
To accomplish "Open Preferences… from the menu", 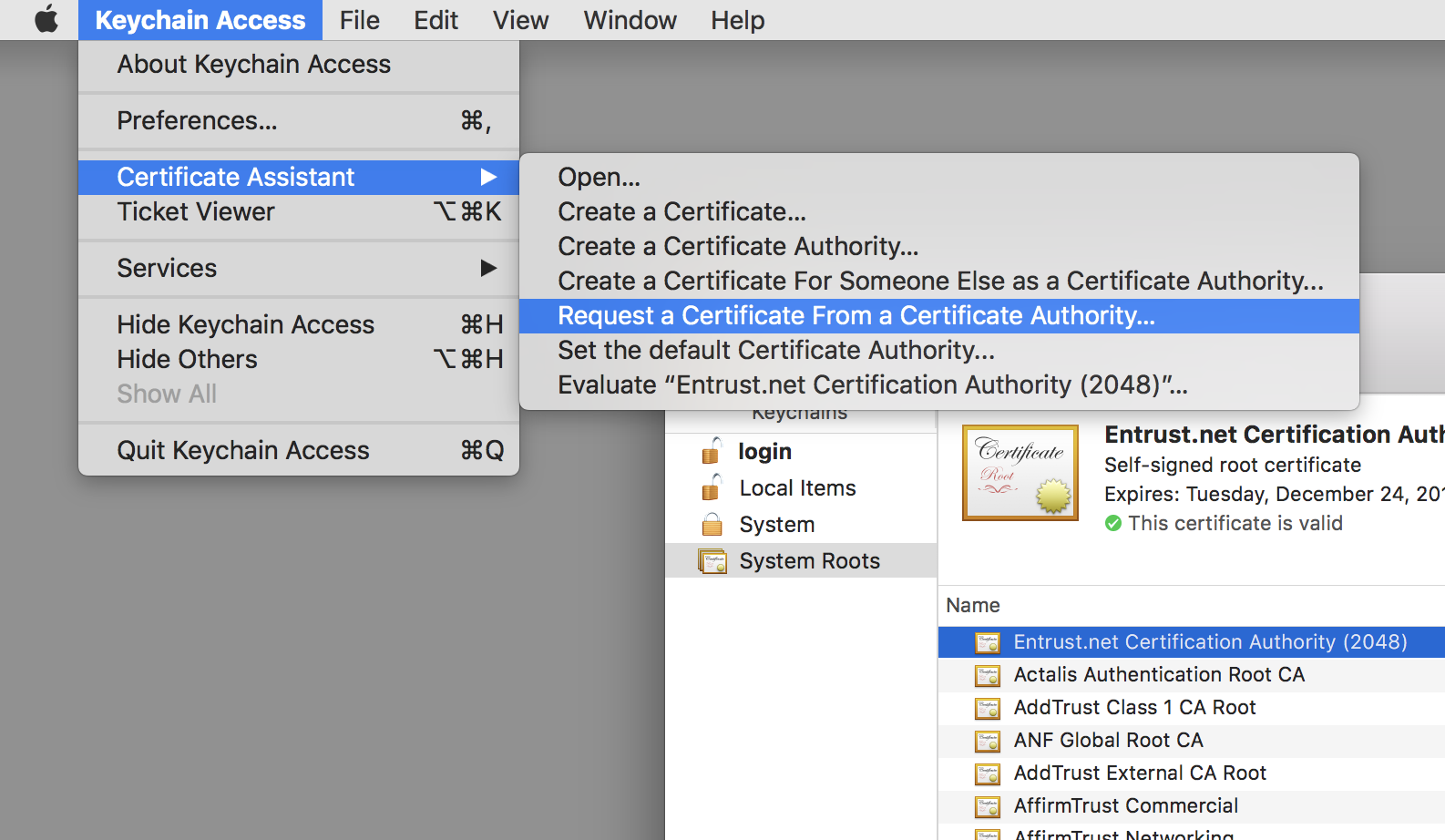I will 299,121.
